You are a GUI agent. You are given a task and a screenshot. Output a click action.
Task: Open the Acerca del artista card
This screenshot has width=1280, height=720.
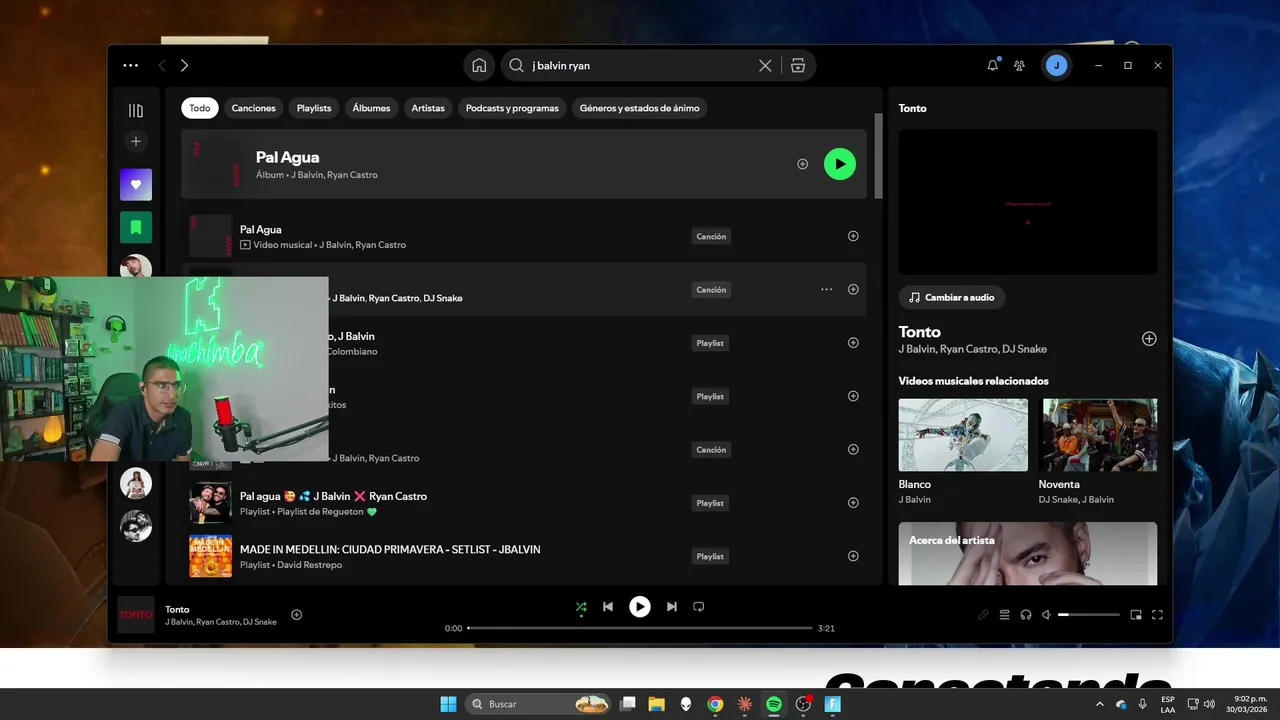[1028, 553]
